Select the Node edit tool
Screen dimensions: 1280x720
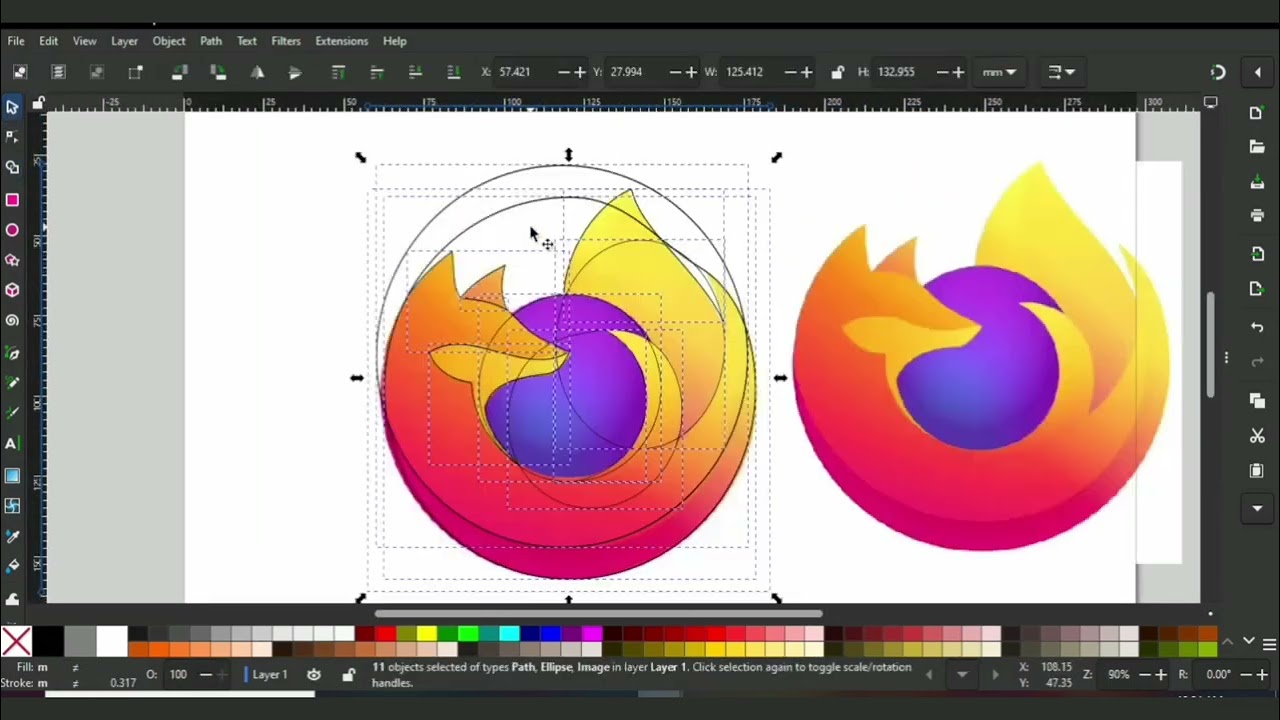pyautogui.click(x=12, y=137)
